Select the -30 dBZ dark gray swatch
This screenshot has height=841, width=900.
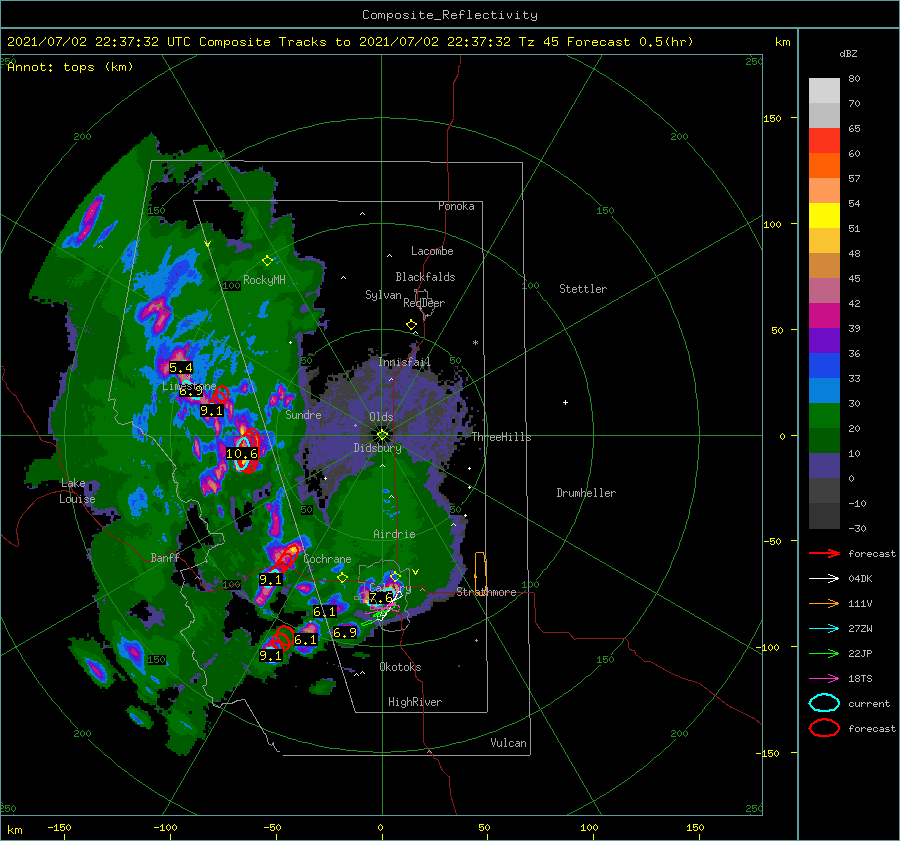pos(824,516)
